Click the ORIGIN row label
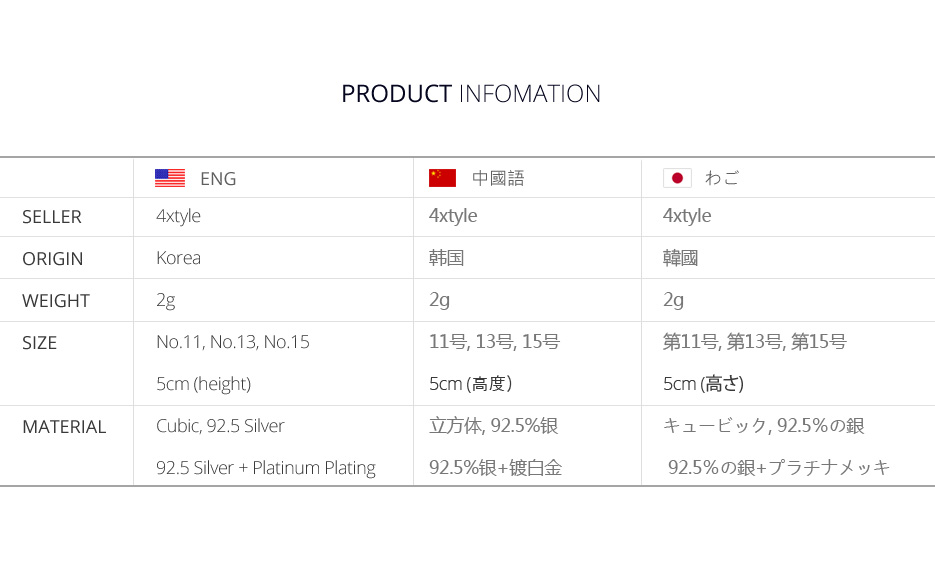 point(53,259)
